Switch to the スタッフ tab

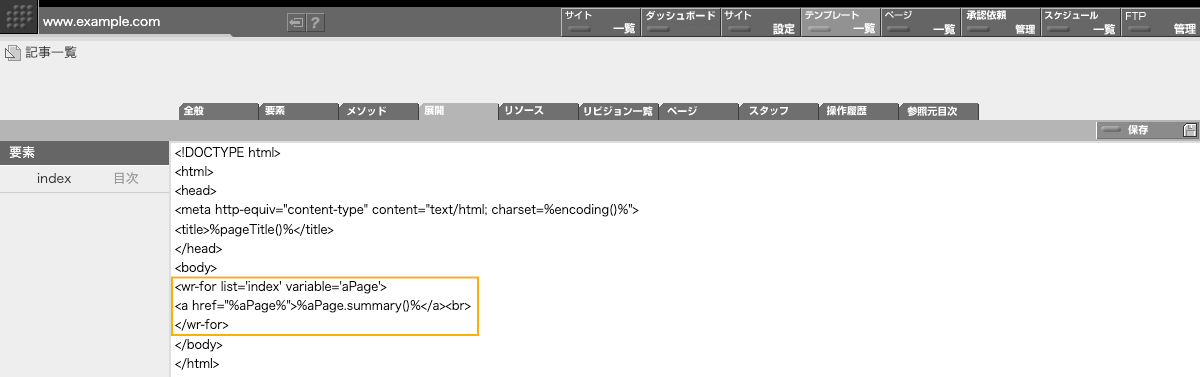pyautogui.click(x=778, y=111)
